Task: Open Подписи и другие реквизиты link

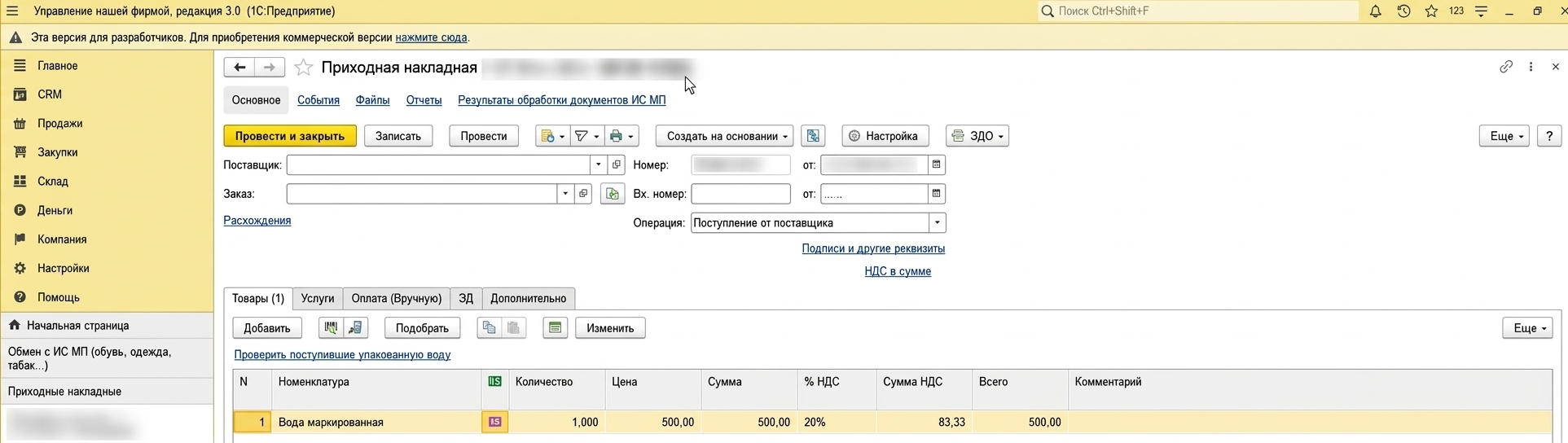Action: pos(873,248)
